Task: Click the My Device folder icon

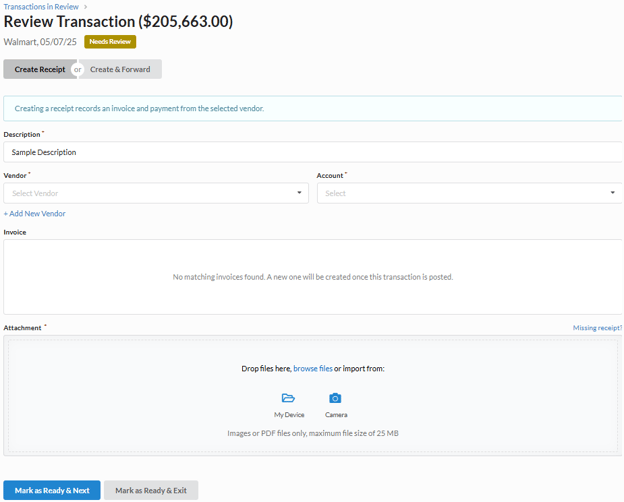Action: (x=288, y=398)
